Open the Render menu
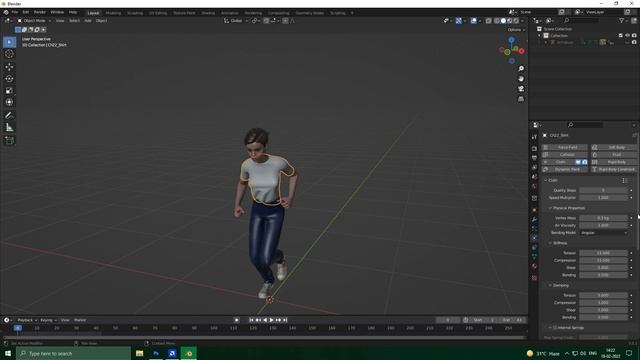The image size is (640, 360). [40, 12]
